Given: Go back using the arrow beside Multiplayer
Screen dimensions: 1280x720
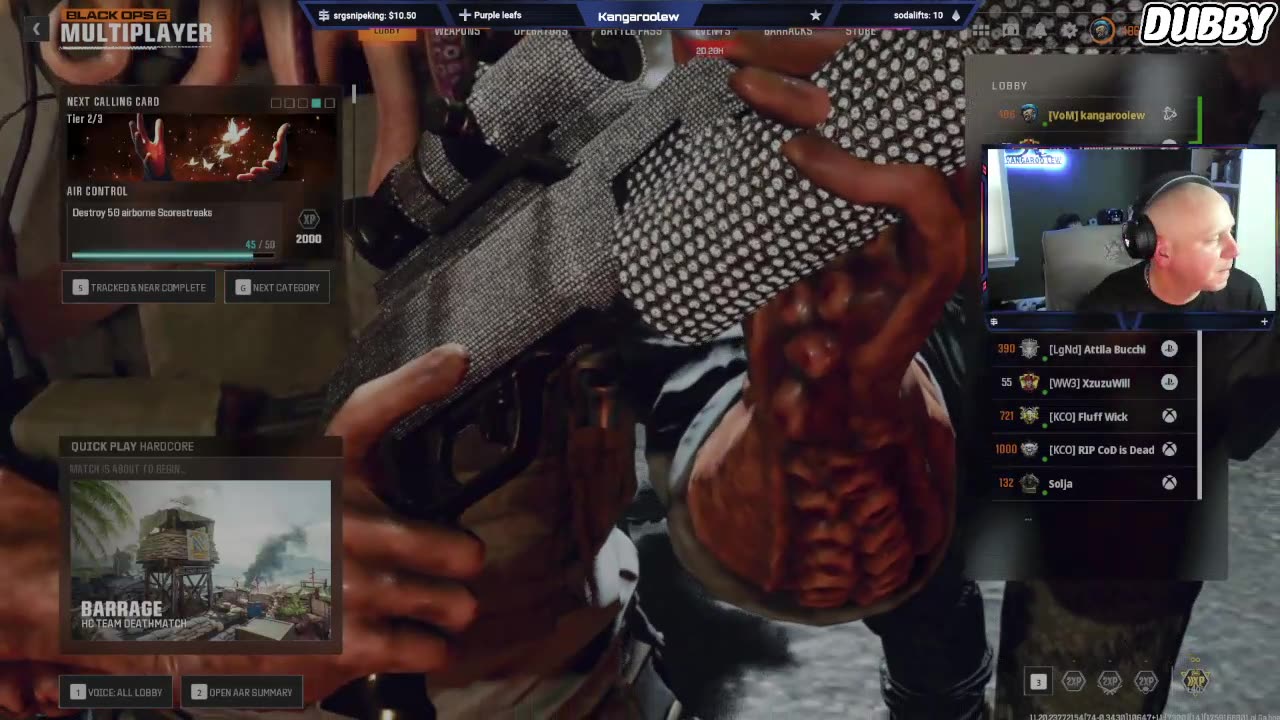Looking at the screenshot, I should [x=36, y=30].
